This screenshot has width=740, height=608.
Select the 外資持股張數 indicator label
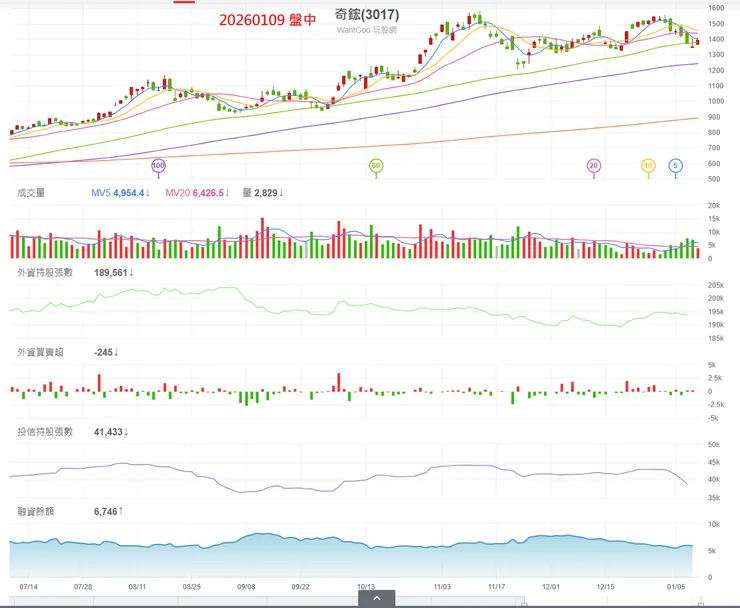(45, 272)
